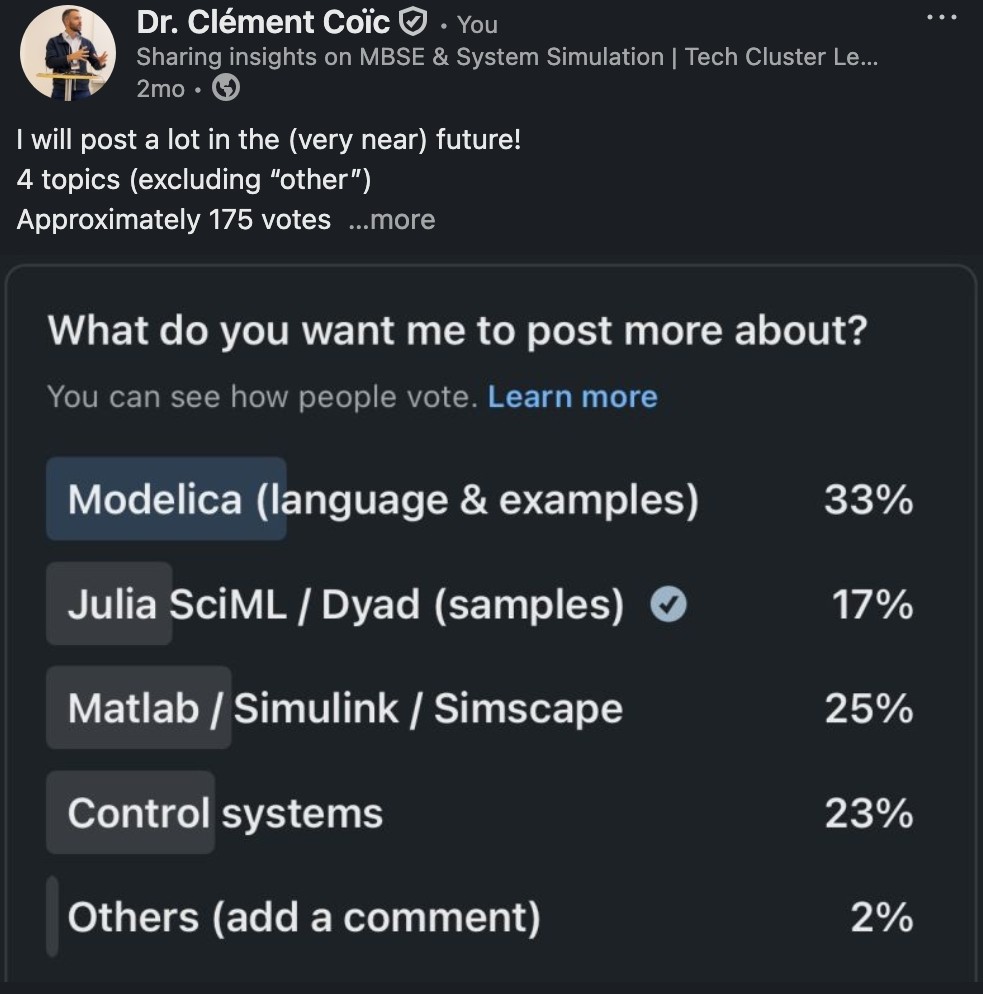Select the Modelica (language & examples) option
The width and height of the screenshot is (983, 994).
click(x=383, y=499)
